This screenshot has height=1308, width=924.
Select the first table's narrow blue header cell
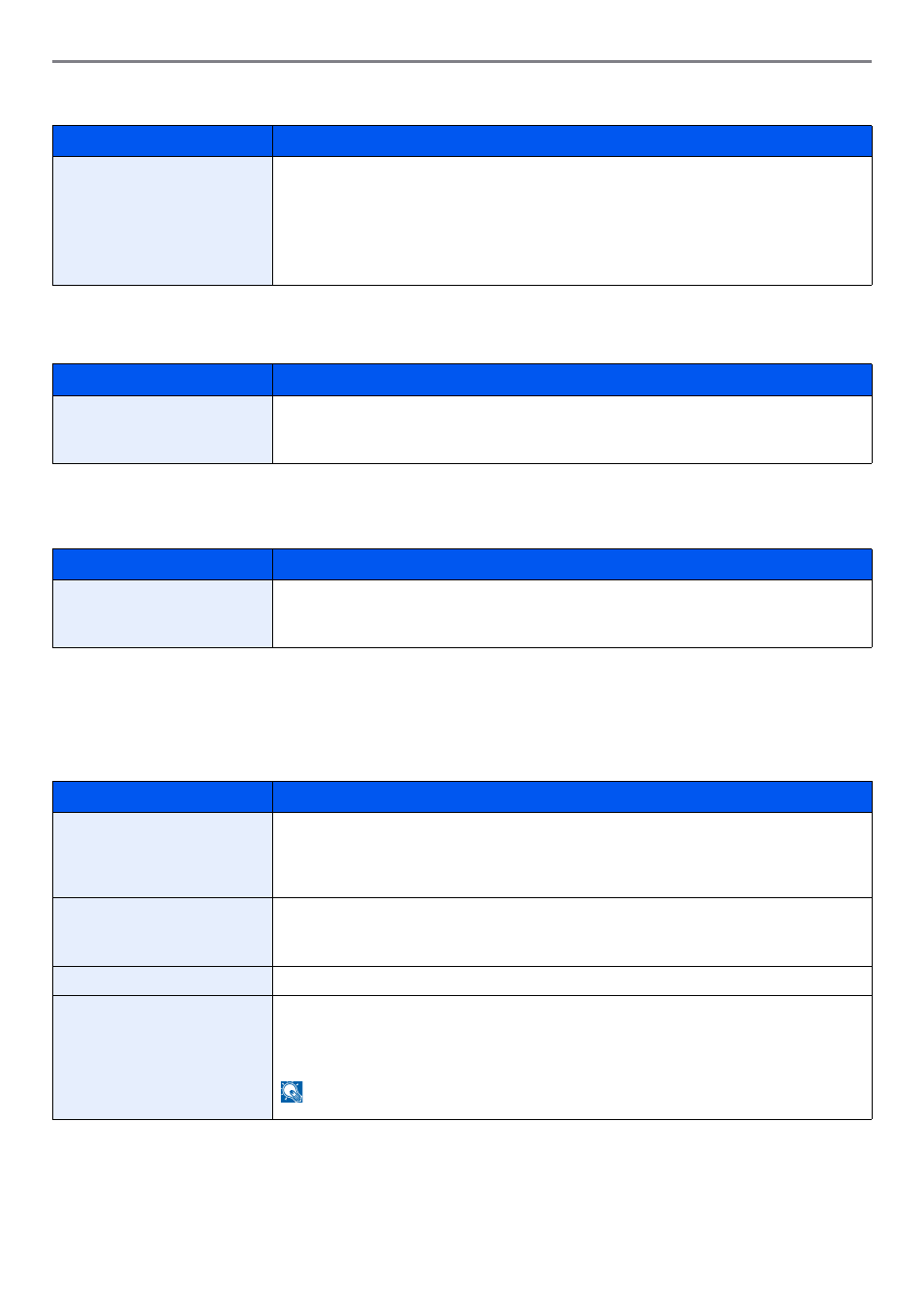tap(163, 140)
